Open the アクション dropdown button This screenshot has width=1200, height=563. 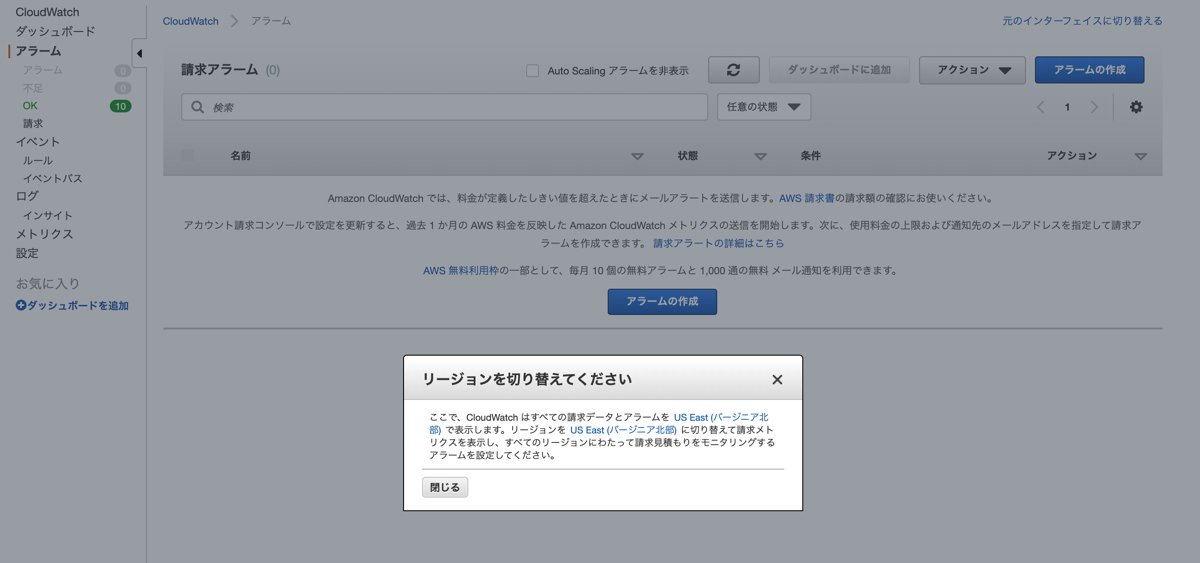click(x=972, y=70)
